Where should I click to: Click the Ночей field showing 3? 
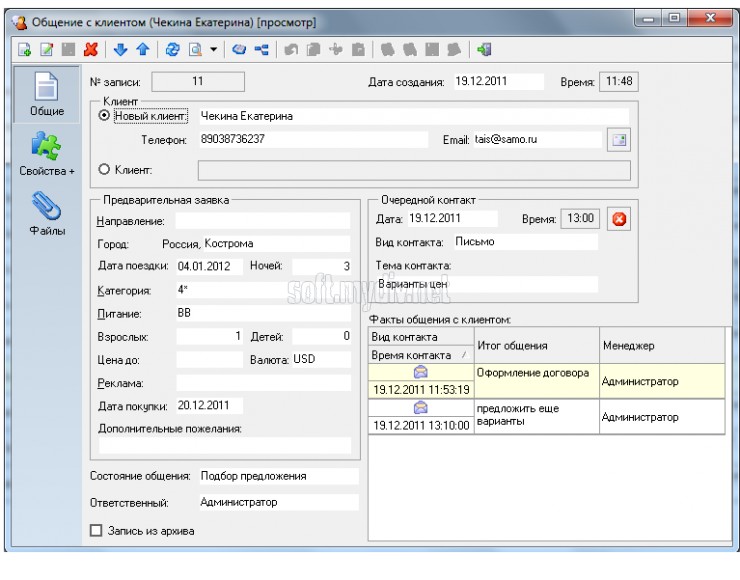(x=321, y=266)
